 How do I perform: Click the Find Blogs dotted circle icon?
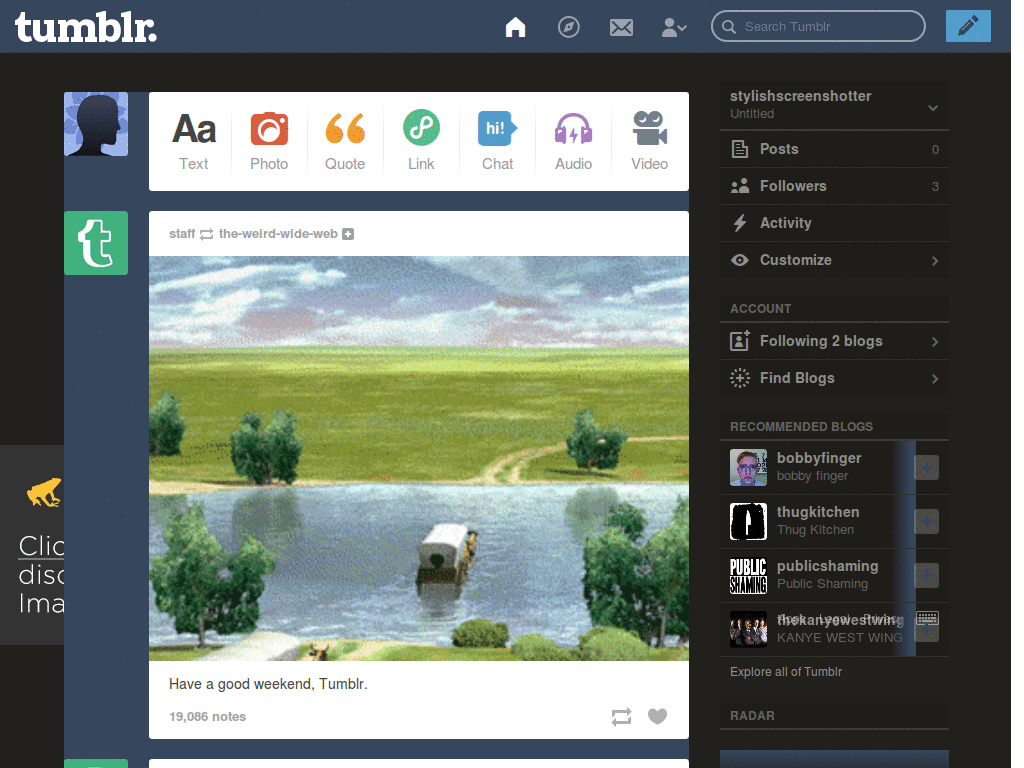pos(739,378)
